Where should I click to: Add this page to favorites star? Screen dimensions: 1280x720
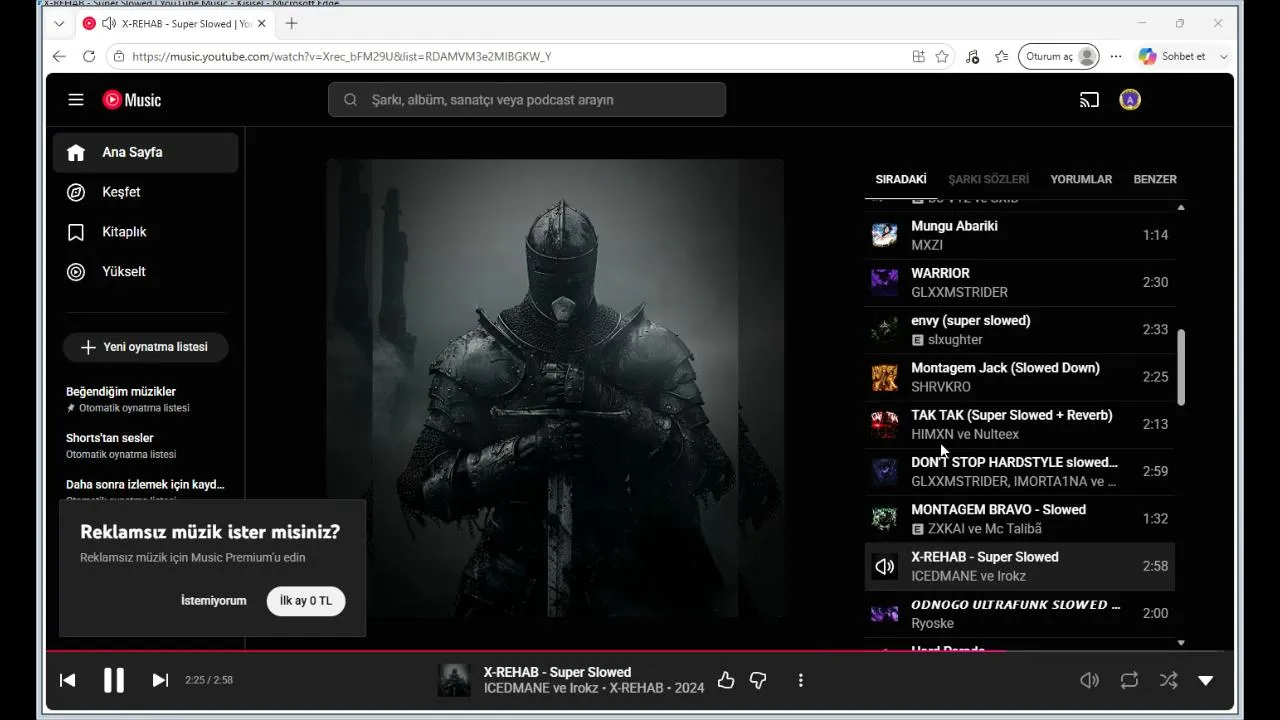[x=942, y=57]
